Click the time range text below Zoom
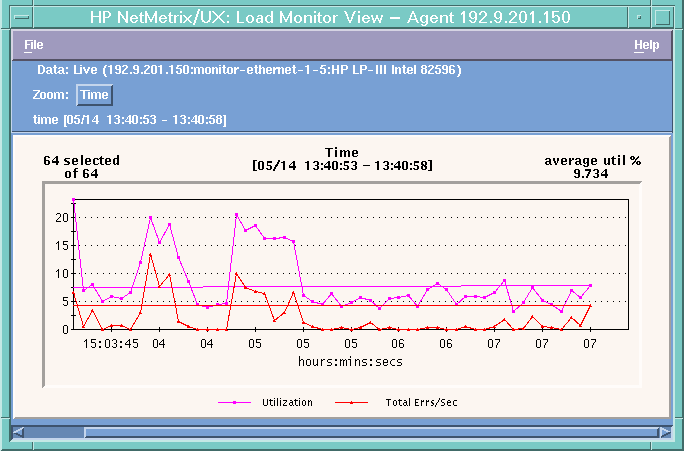The width and height of the screenshot is (684, 451). [130, 120]
